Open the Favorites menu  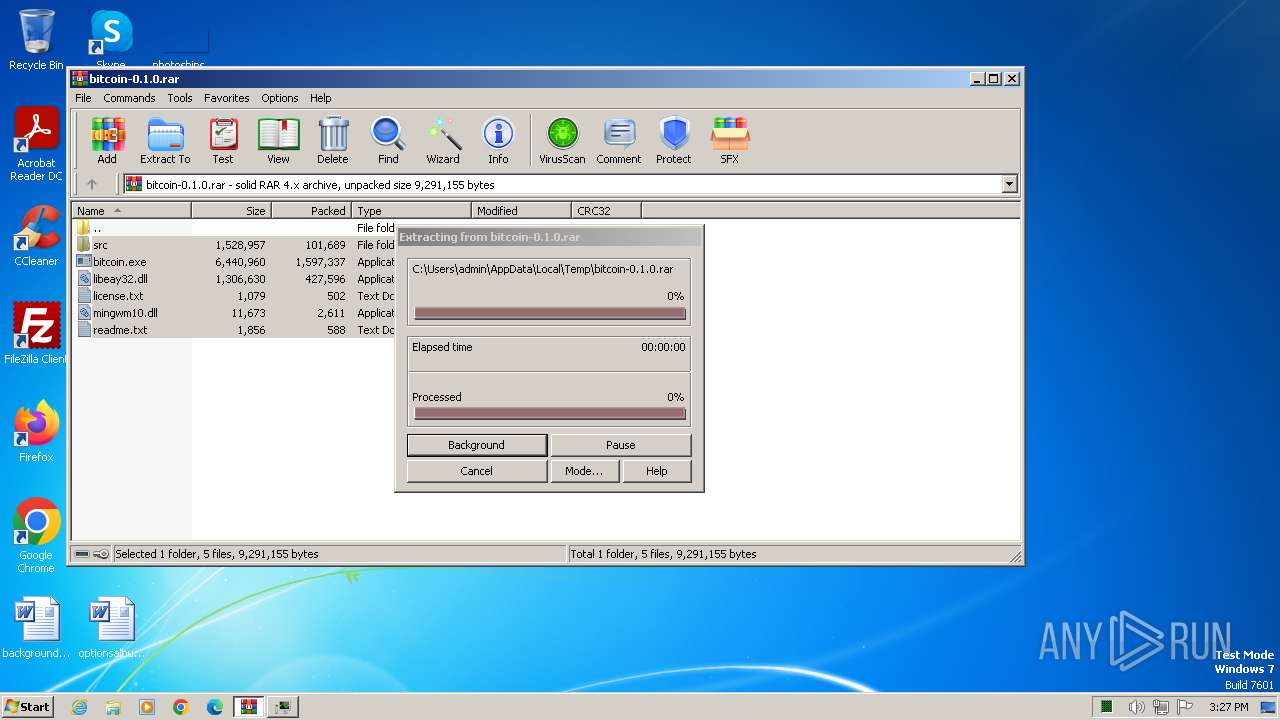(227, 98)
